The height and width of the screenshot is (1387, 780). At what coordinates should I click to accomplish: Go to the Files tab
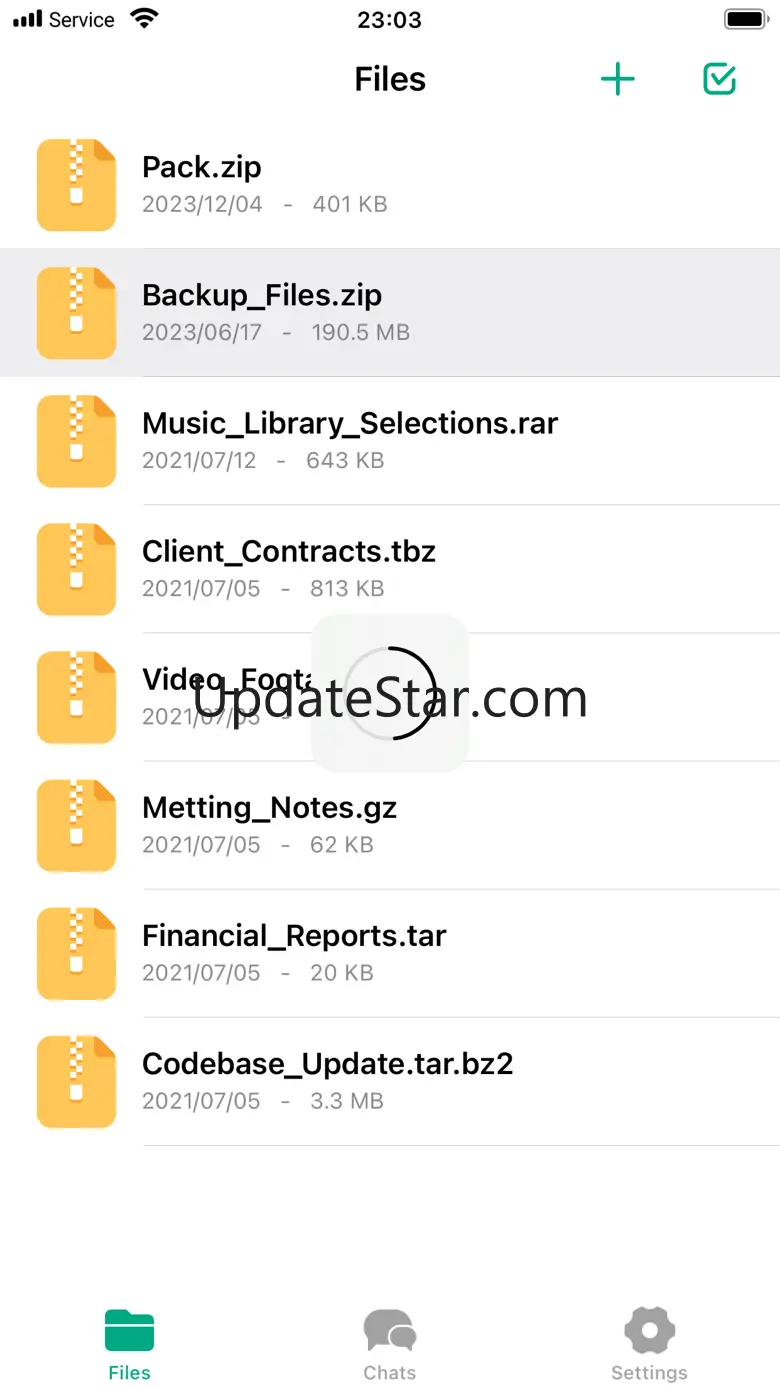pyautogui.click(x=130, y=1345)
